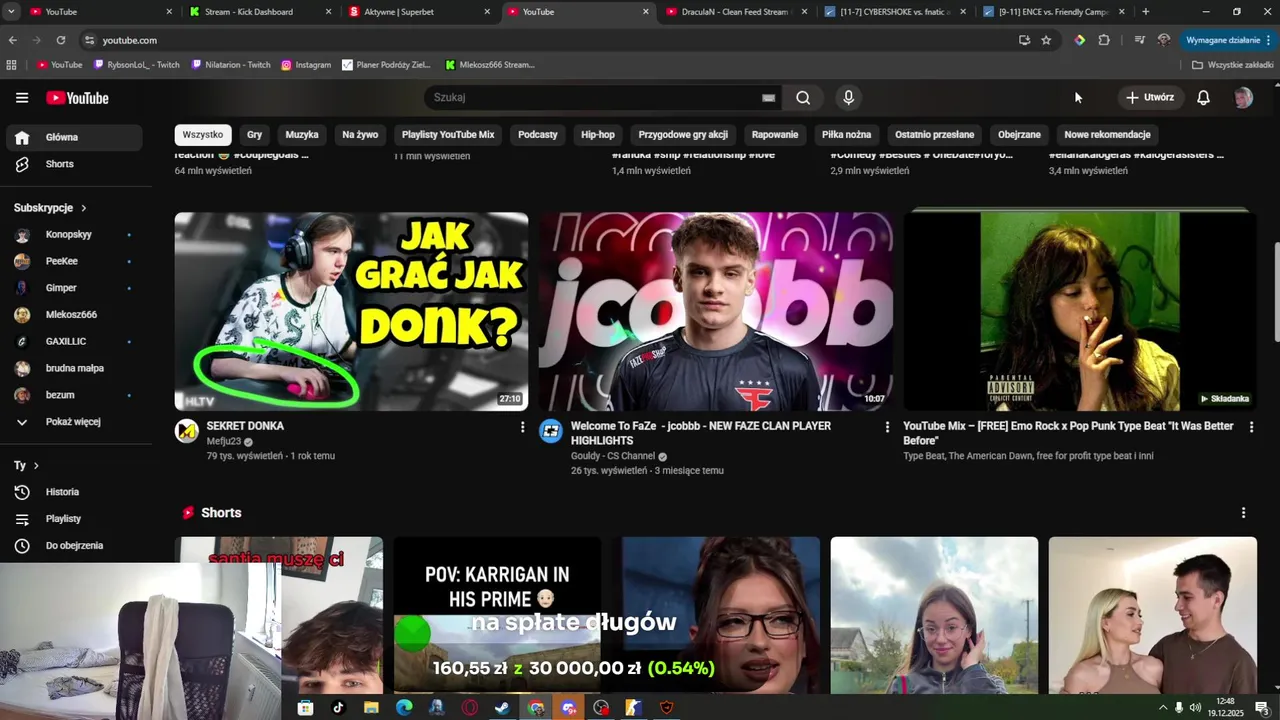The image size is (1280, 720).
Task: Open the YouTube hamburger guide menu
Action: point(22,97)
